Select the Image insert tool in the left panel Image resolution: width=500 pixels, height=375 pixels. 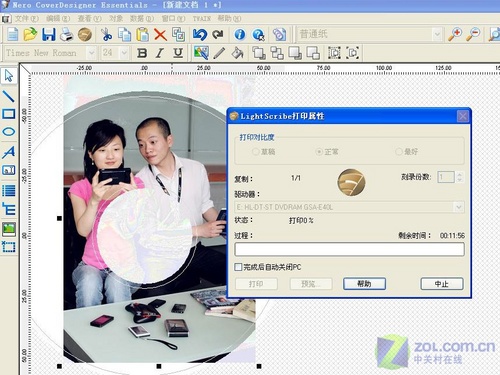tap(9, 229)
